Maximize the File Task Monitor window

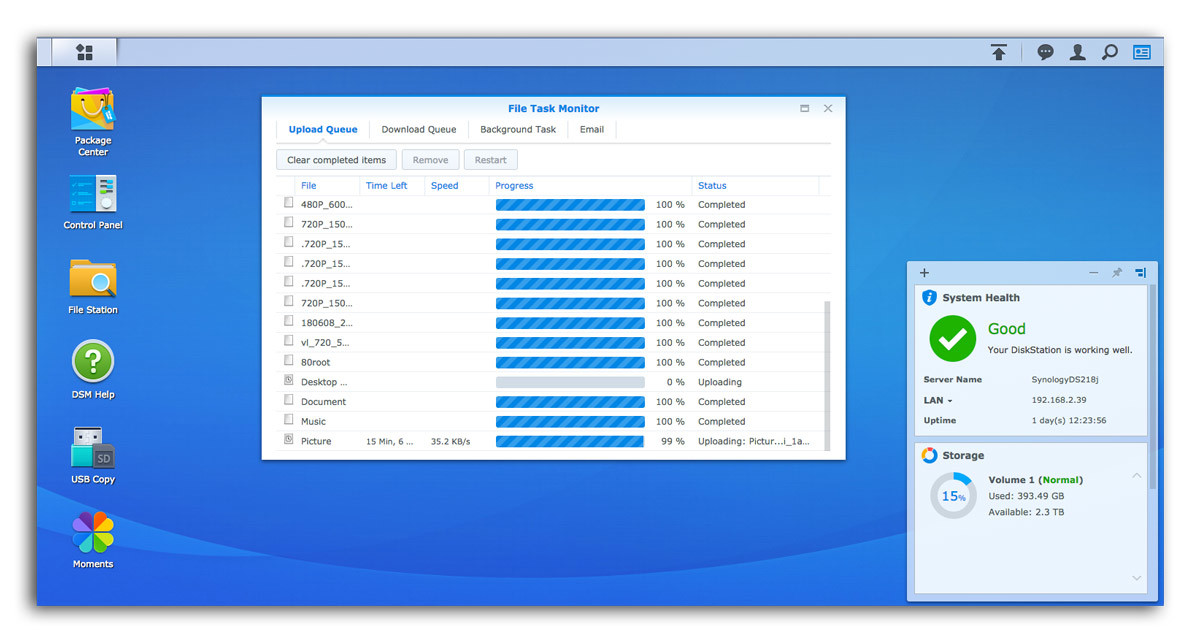(805, 108)
